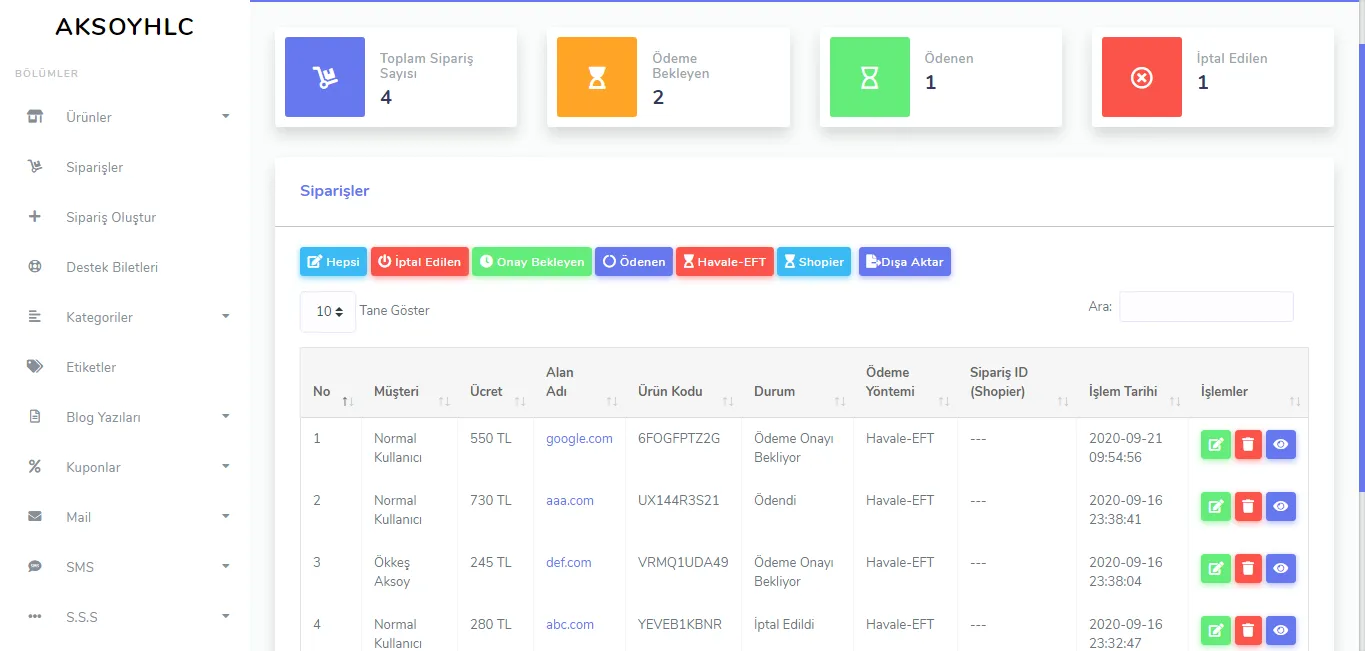The image size is (1365, 651).
Task: Delete order 1 for google.com
Action: pos(1248,445)
